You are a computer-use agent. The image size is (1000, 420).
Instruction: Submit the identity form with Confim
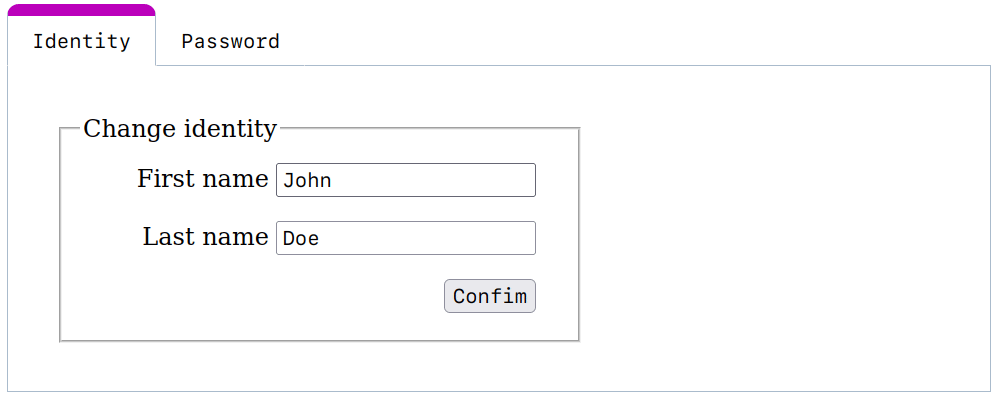tap(490, 296)
